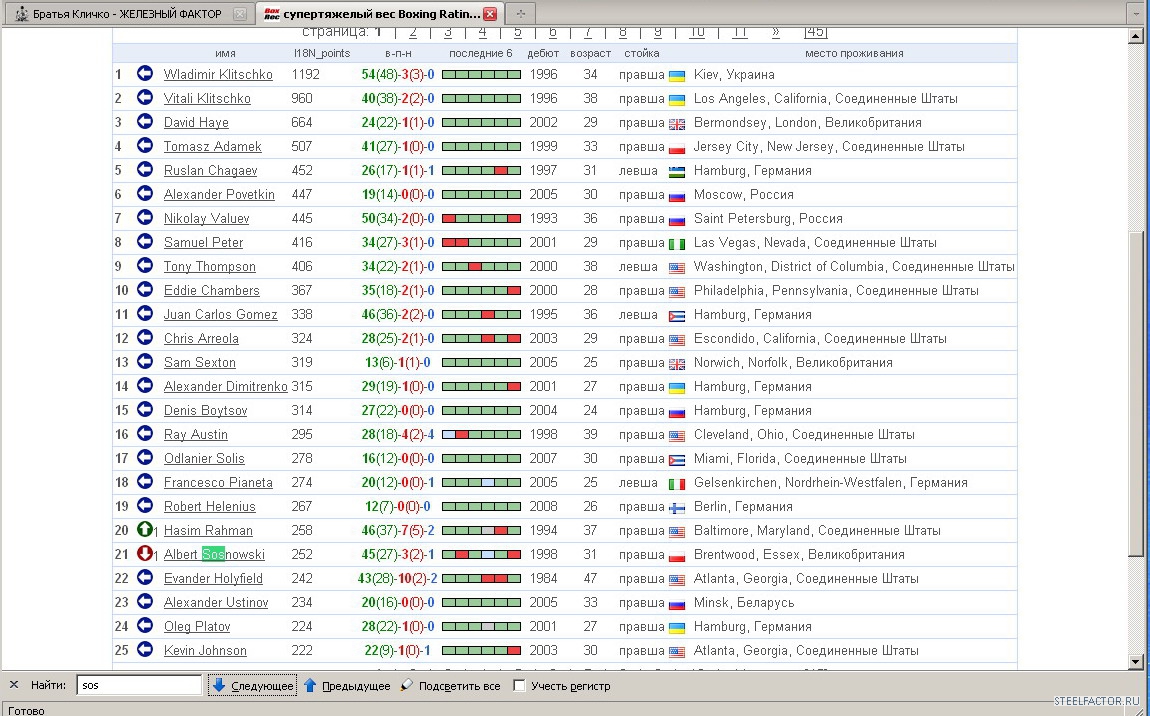Open a new tab with the plus button
Screen dimensions: 1150x716
(x=520, y=14)
